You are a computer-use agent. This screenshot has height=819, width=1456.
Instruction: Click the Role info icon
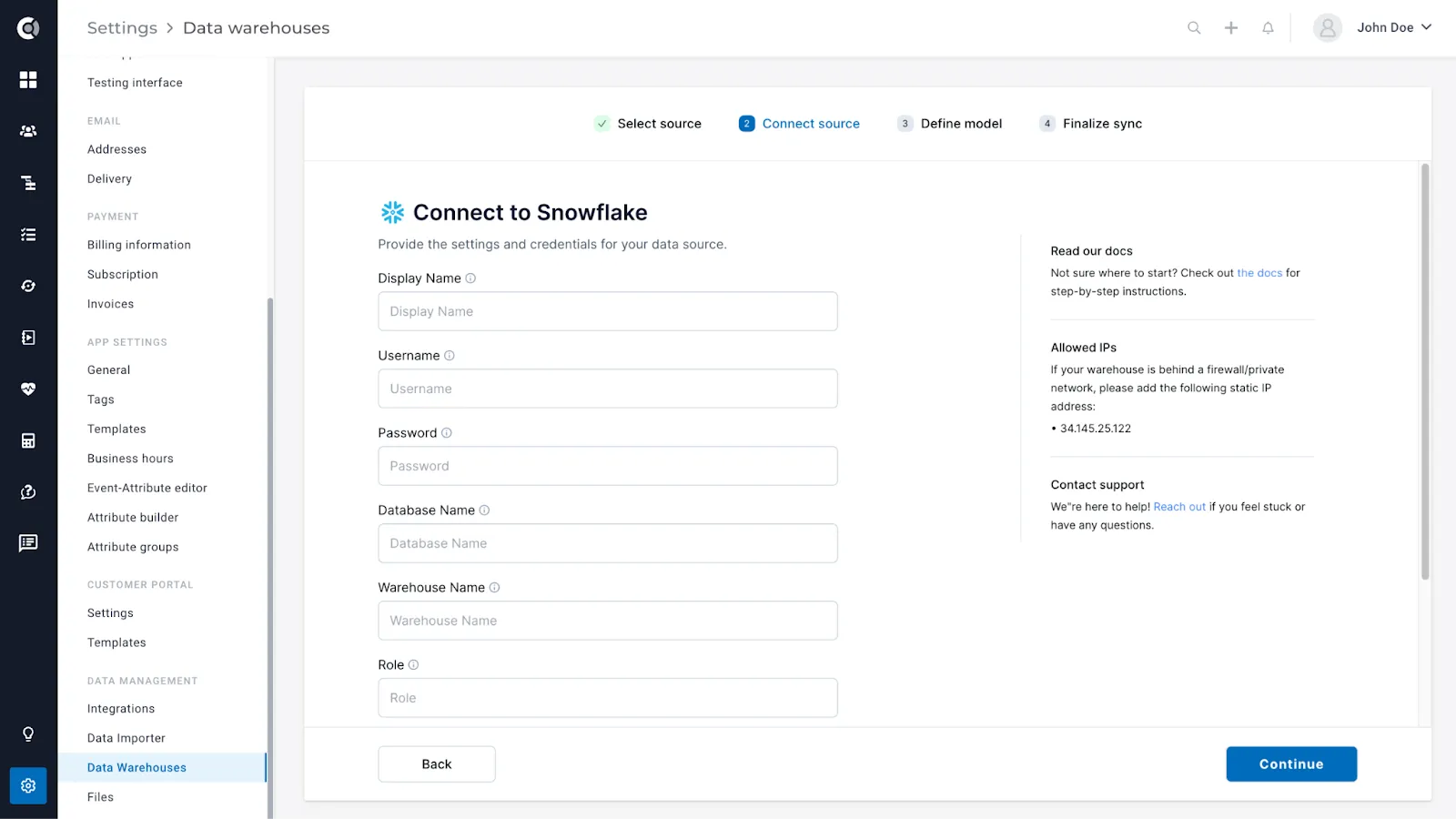[x=413, y=665]
